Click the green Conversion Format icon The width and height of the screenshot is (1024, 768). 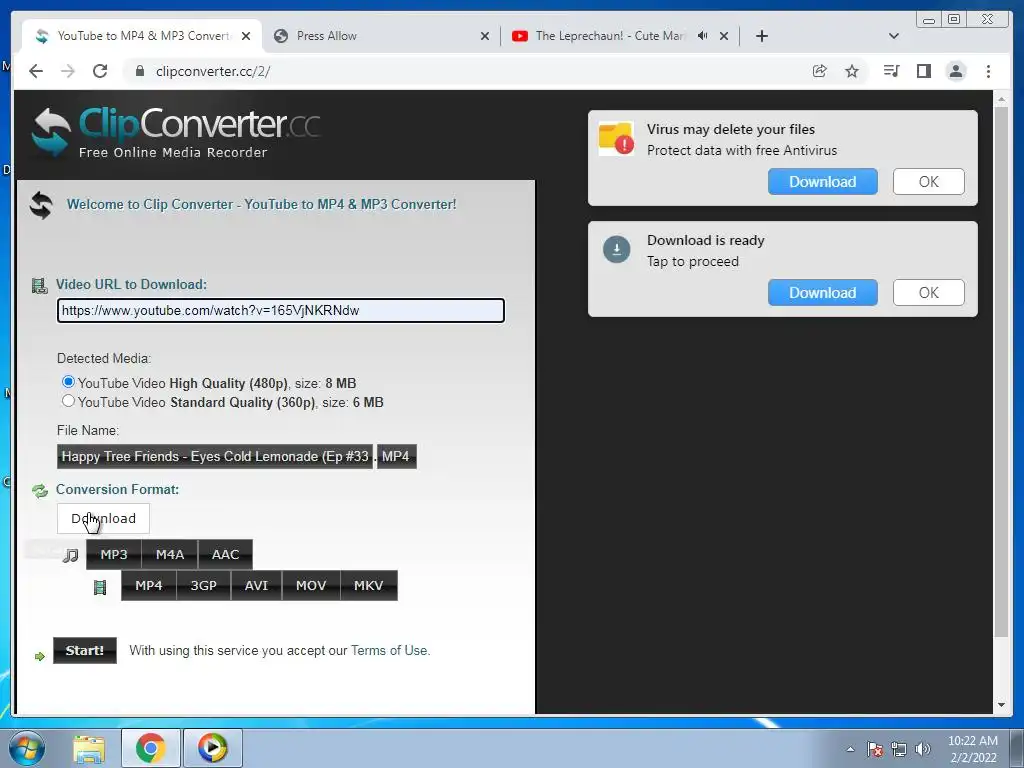[x=40, y=490]
